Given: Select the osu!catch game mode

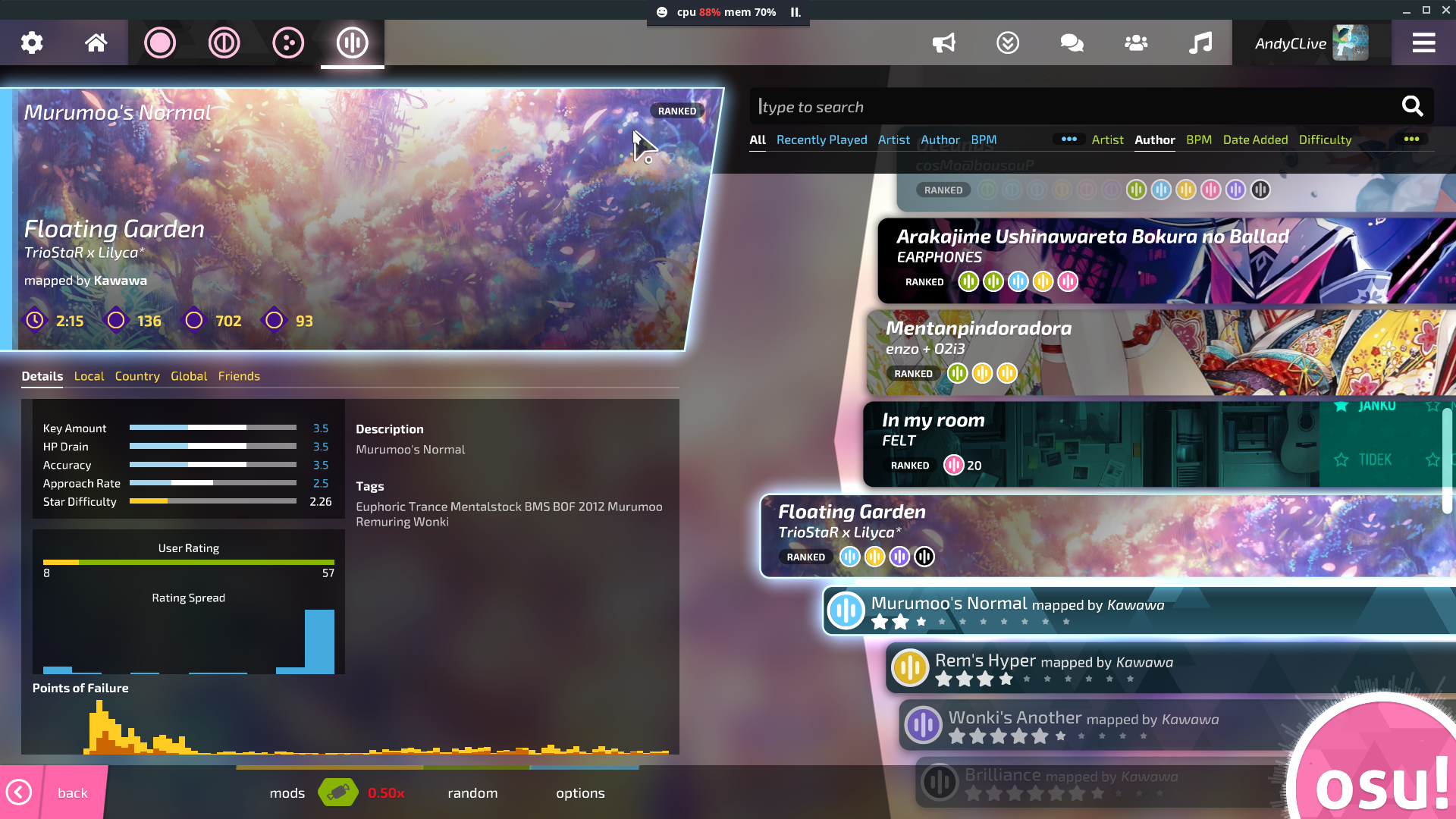Looking at the screenshot, I should [287, 43].
